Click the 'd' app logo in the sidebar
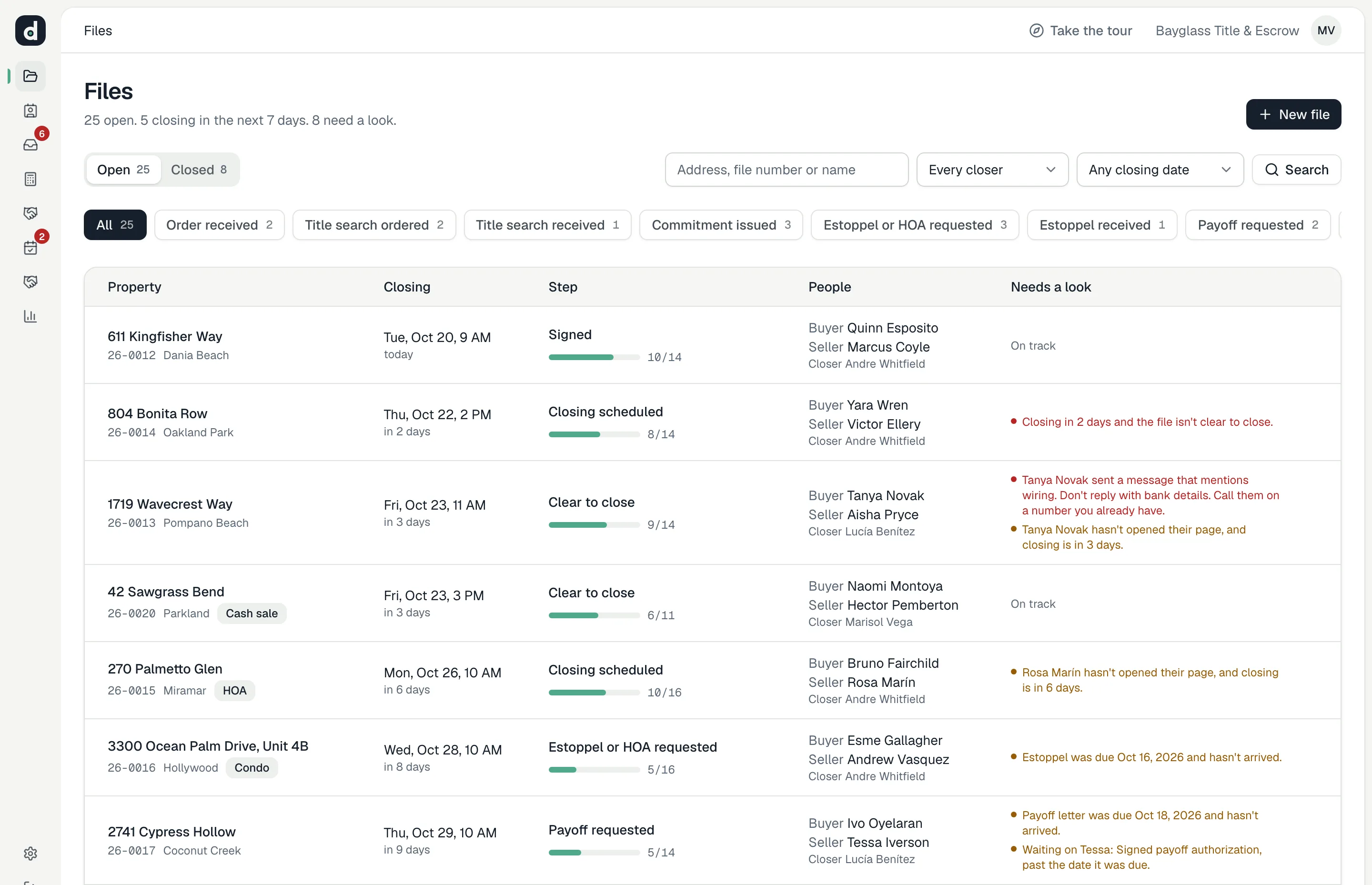 coord(30,30)
